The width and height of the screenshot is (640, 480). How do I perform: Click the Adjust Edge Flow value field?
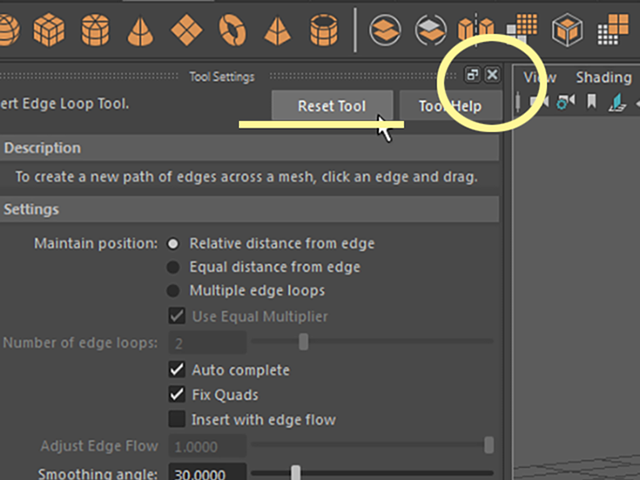[208, 446]
